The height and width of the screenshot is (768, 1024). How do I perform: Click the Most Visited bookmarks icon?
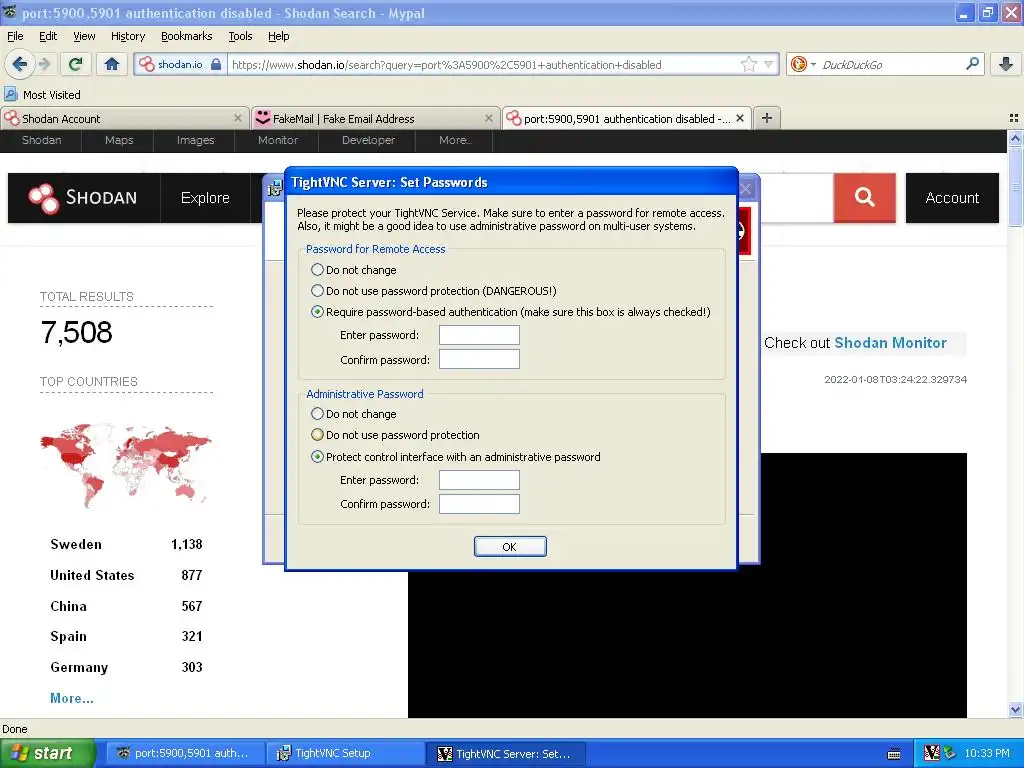click(10, 94)
